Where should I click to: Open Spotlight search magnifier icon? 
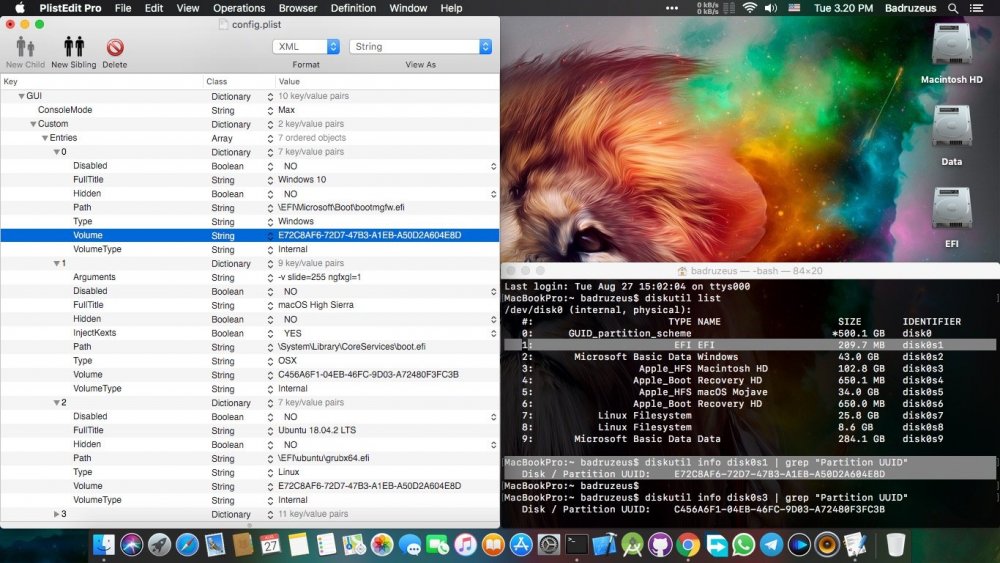(953, 8)
